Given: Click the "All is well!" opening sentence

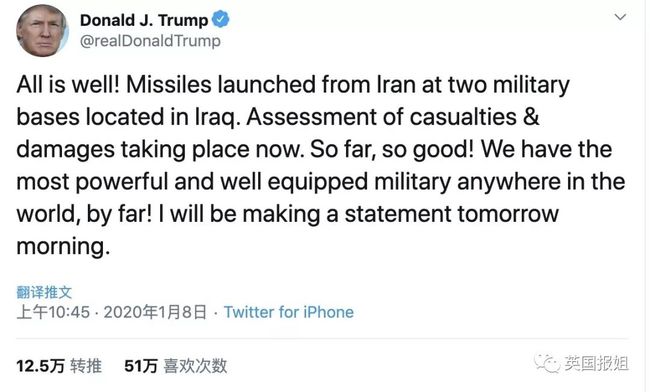Looking at the screenshot, I should [x=68, y=85].
